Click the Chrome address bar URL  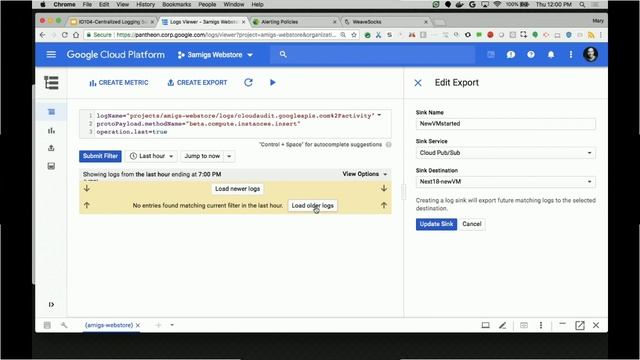(226, 35)
